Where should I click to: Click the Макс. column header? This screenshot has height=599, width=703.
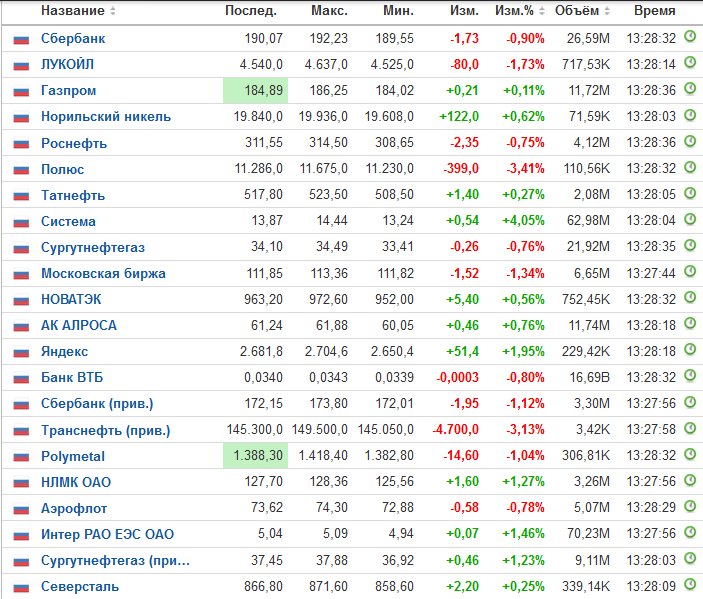tap(330, 11)
